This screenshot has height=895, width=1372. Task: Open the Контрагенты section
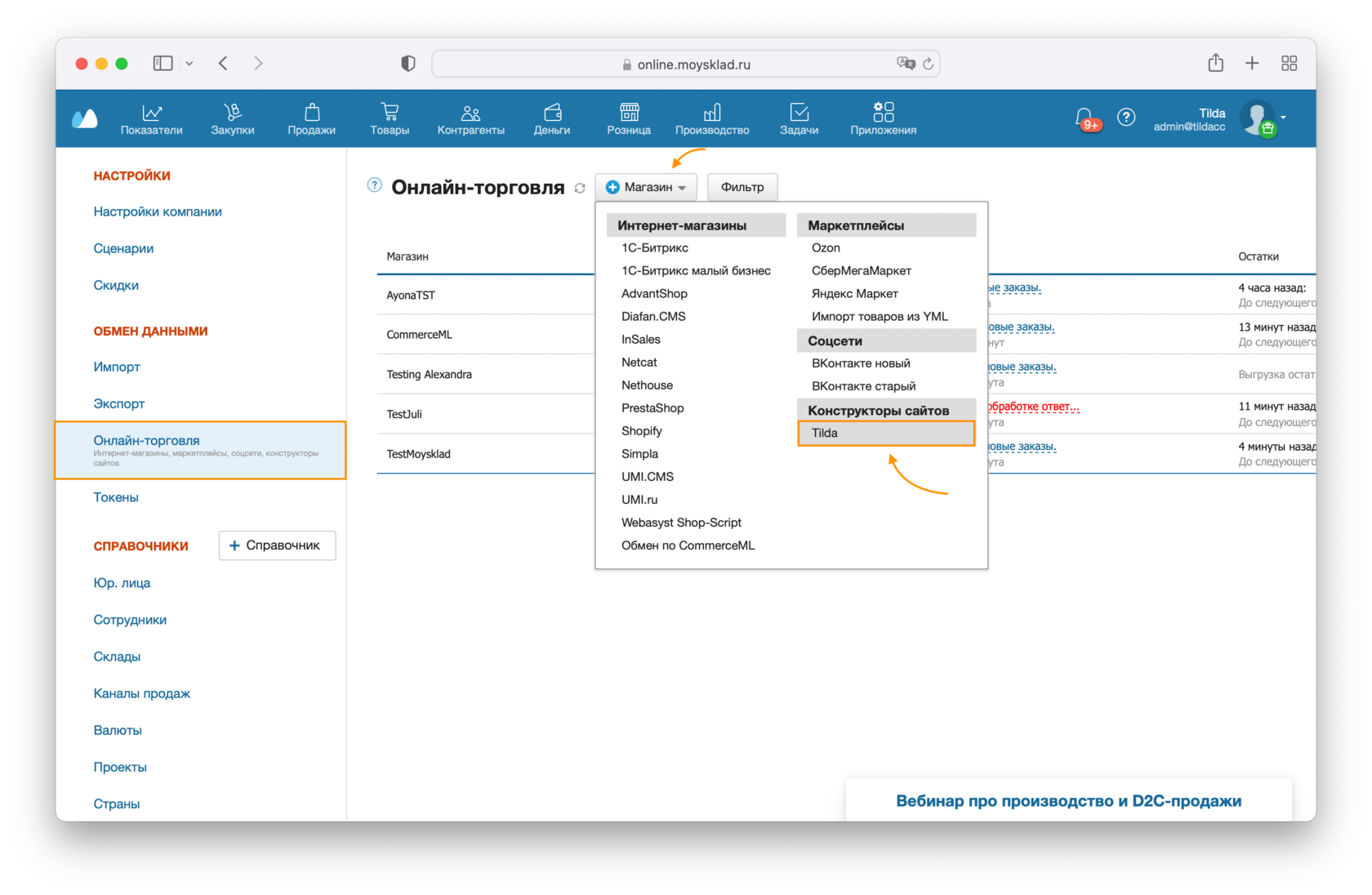[471, 119]
